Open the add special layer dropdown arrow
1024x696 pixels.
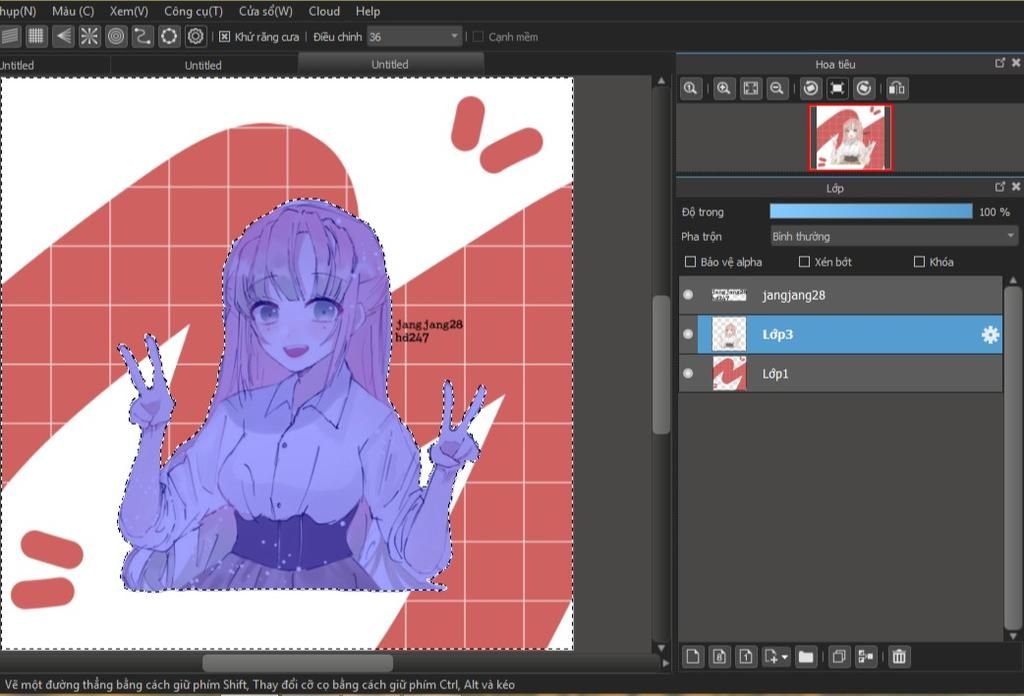tap(784, 656)
